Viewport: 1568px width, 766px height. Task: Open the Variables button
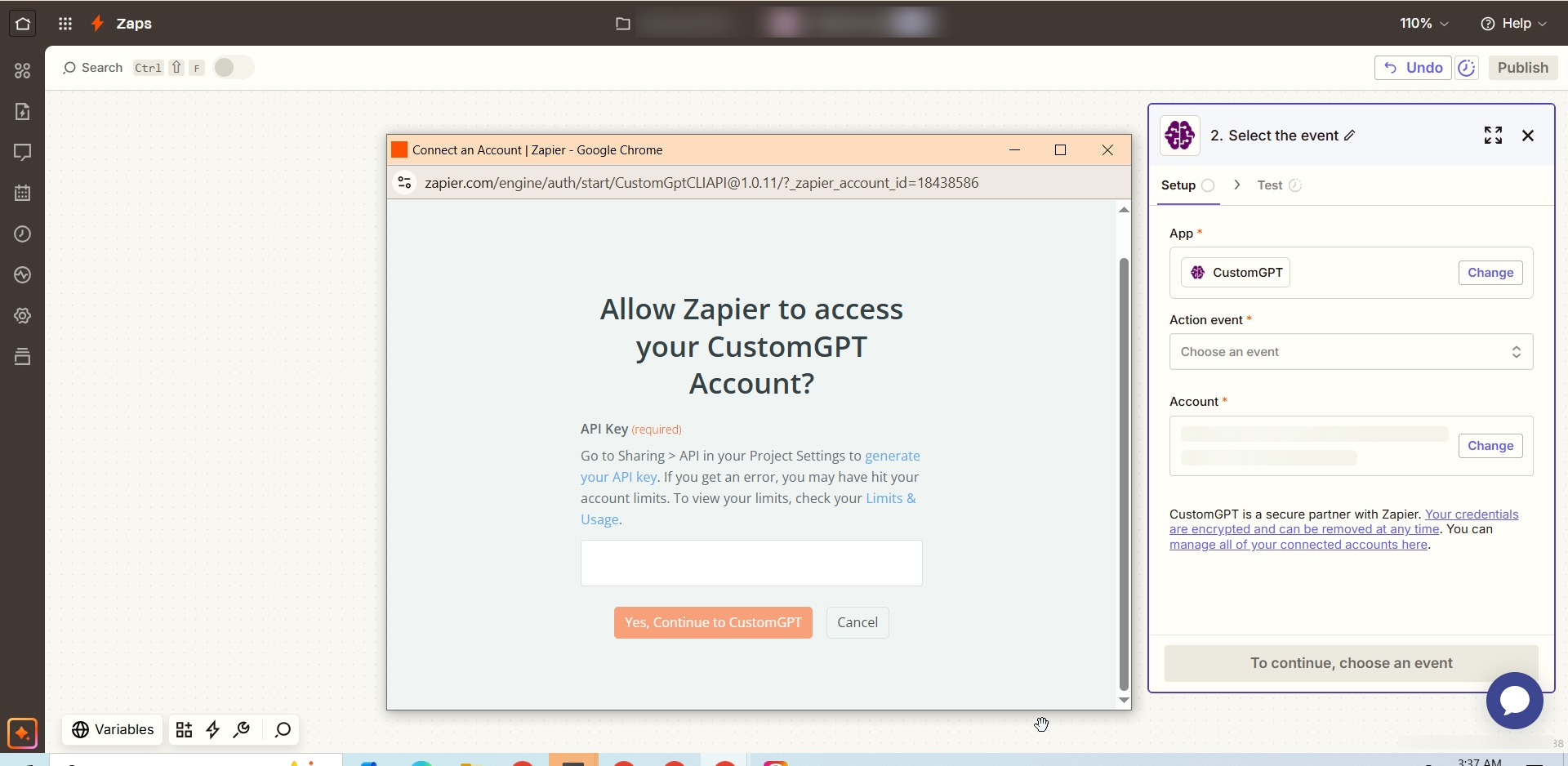(113, 730)
